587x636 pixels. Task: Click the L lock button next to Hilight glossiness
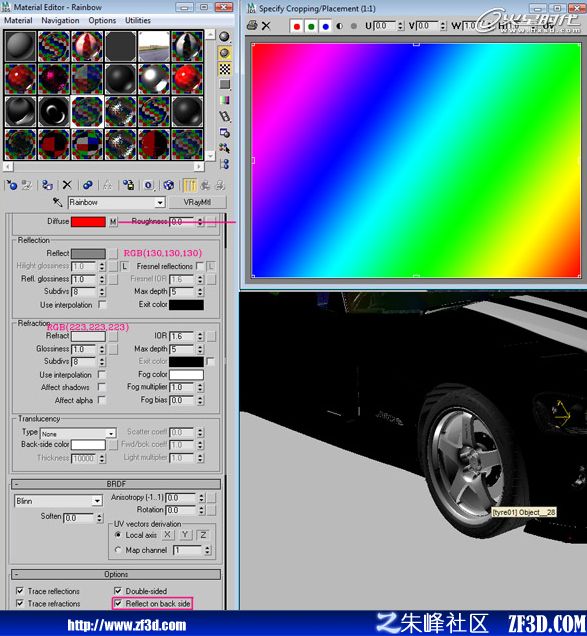point(125,266)
